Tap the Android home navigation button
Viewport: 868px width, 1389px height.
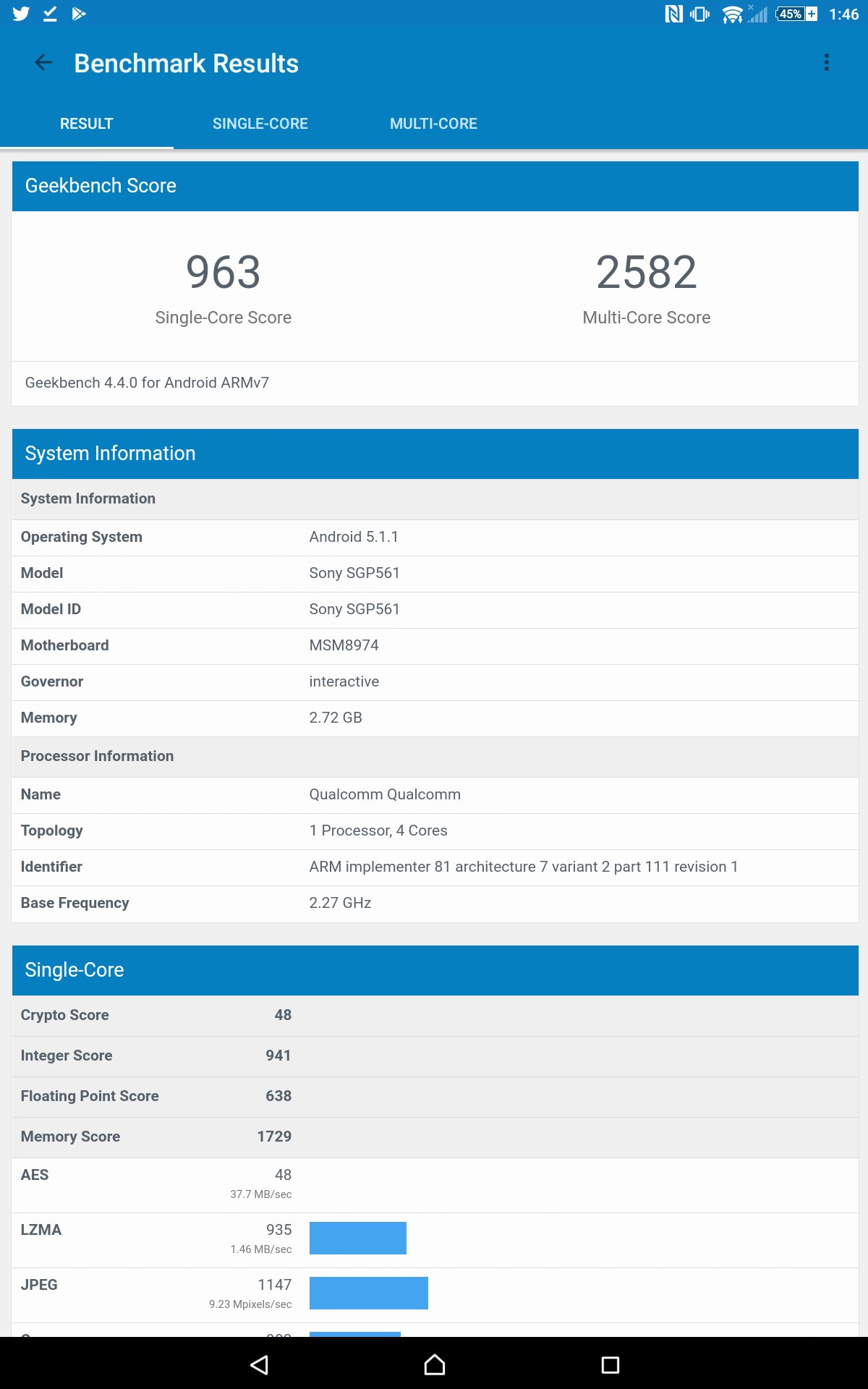(434, 1364)
